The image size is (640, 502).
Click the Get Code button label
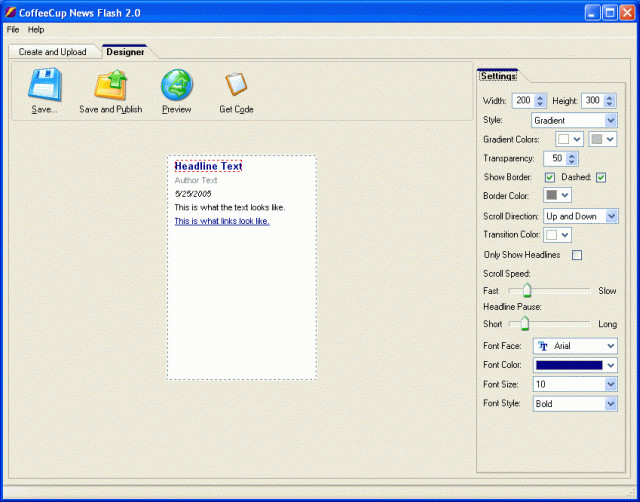pos(236,109)
